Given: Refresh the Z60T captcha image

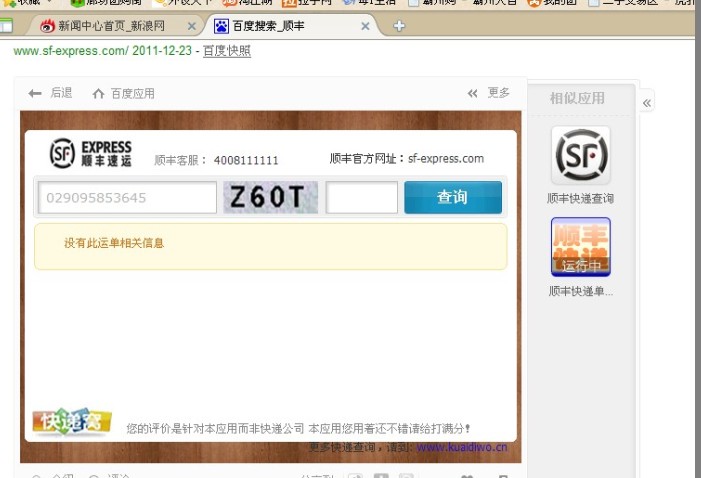Looking at the screenshot, I should coord(270,197).
